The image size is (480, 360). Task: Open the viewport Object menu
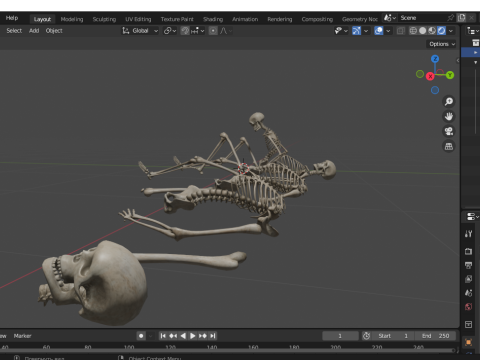tap(54, 31)
